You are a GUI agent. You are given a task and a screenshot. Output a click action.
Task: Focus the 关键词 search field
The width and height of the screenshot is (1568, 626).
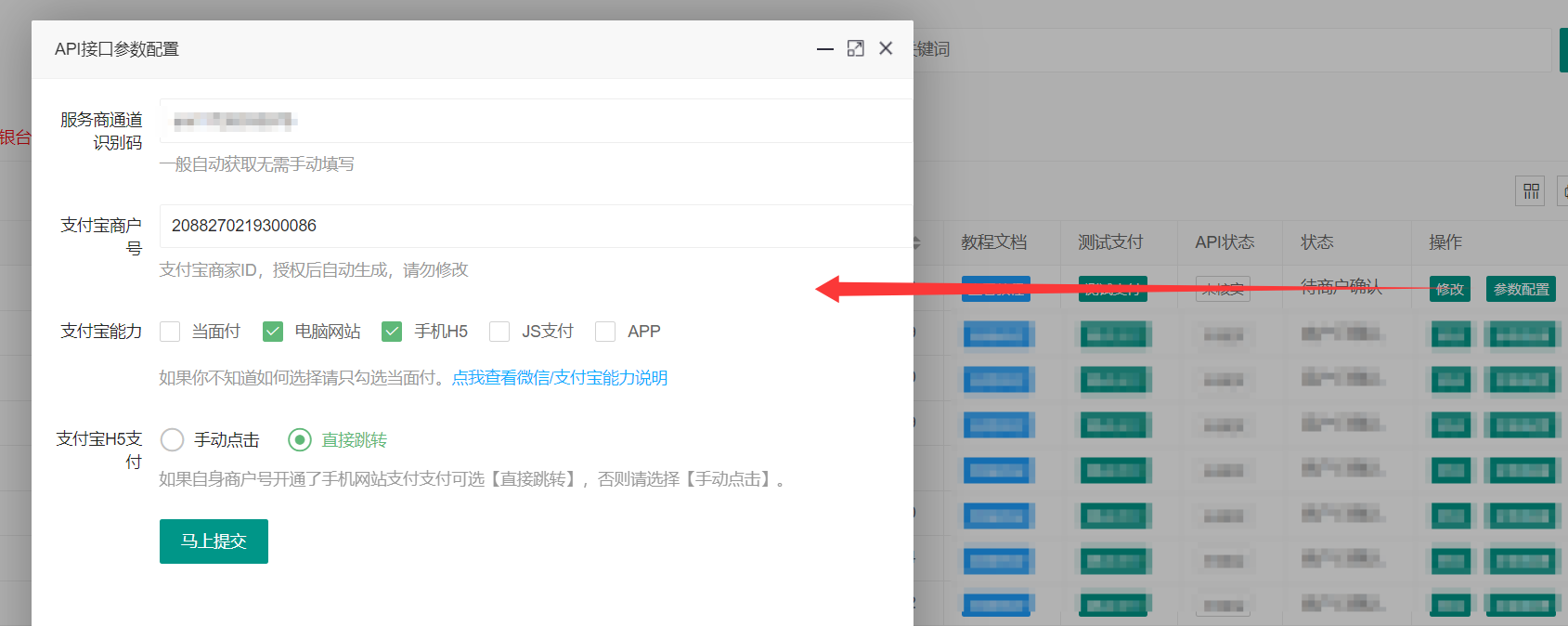[1225, 49]
